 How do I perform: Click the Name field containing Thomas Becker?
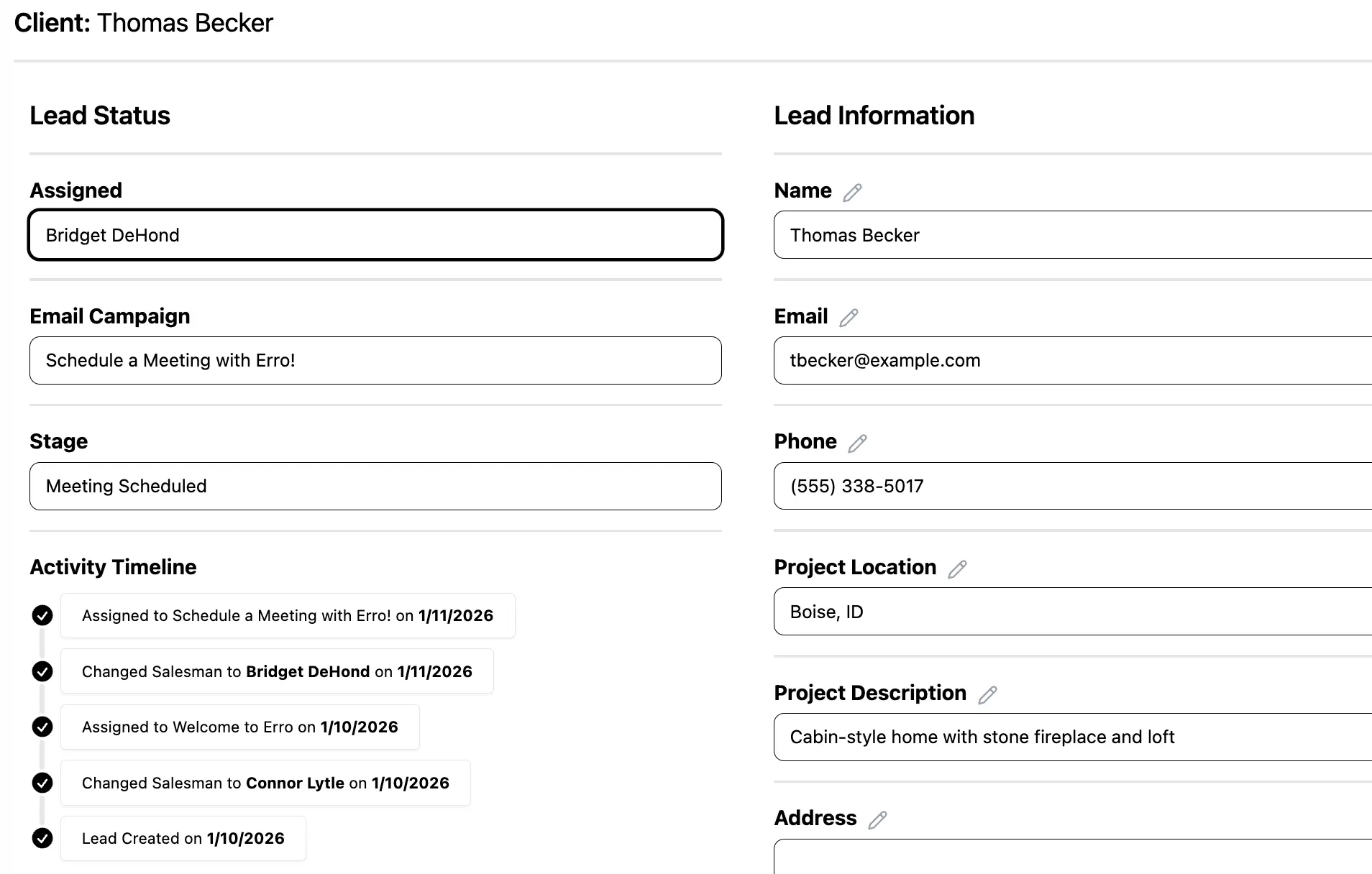coord(1071,235)
